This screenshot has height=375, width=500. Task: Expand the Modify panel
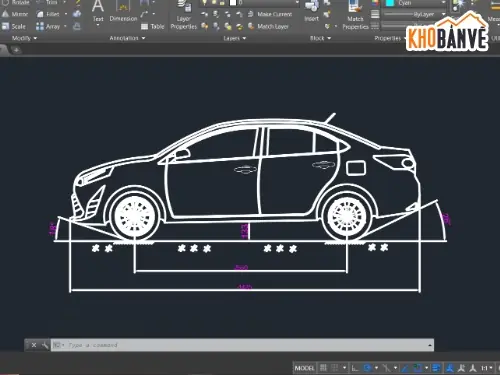coord(24,38)
